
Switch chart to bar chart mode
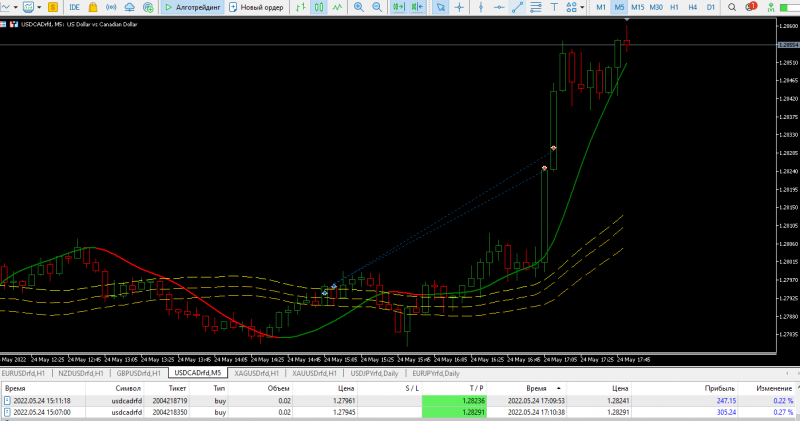pos(301,7)
